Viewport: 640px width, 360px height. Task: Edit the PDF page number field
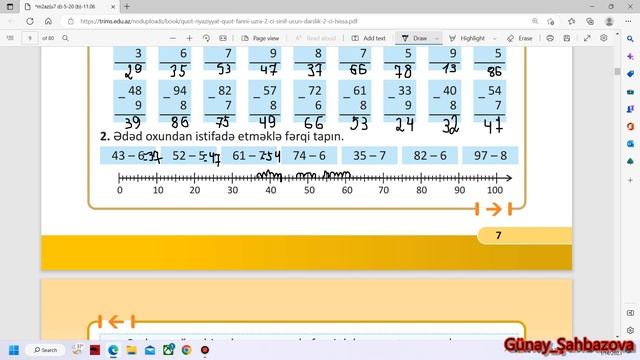tap(30, 38)
